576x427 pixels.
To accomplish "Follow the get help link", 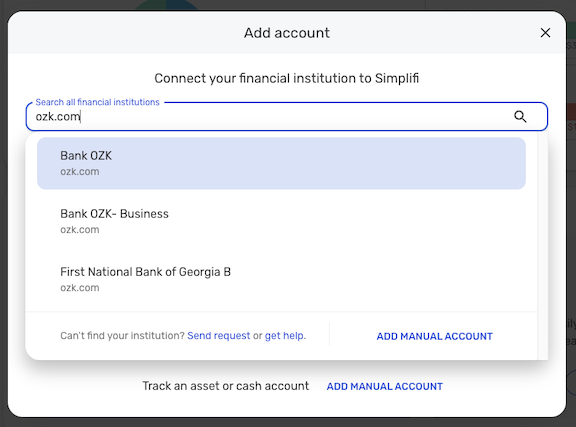I will [x=285, y=336].
